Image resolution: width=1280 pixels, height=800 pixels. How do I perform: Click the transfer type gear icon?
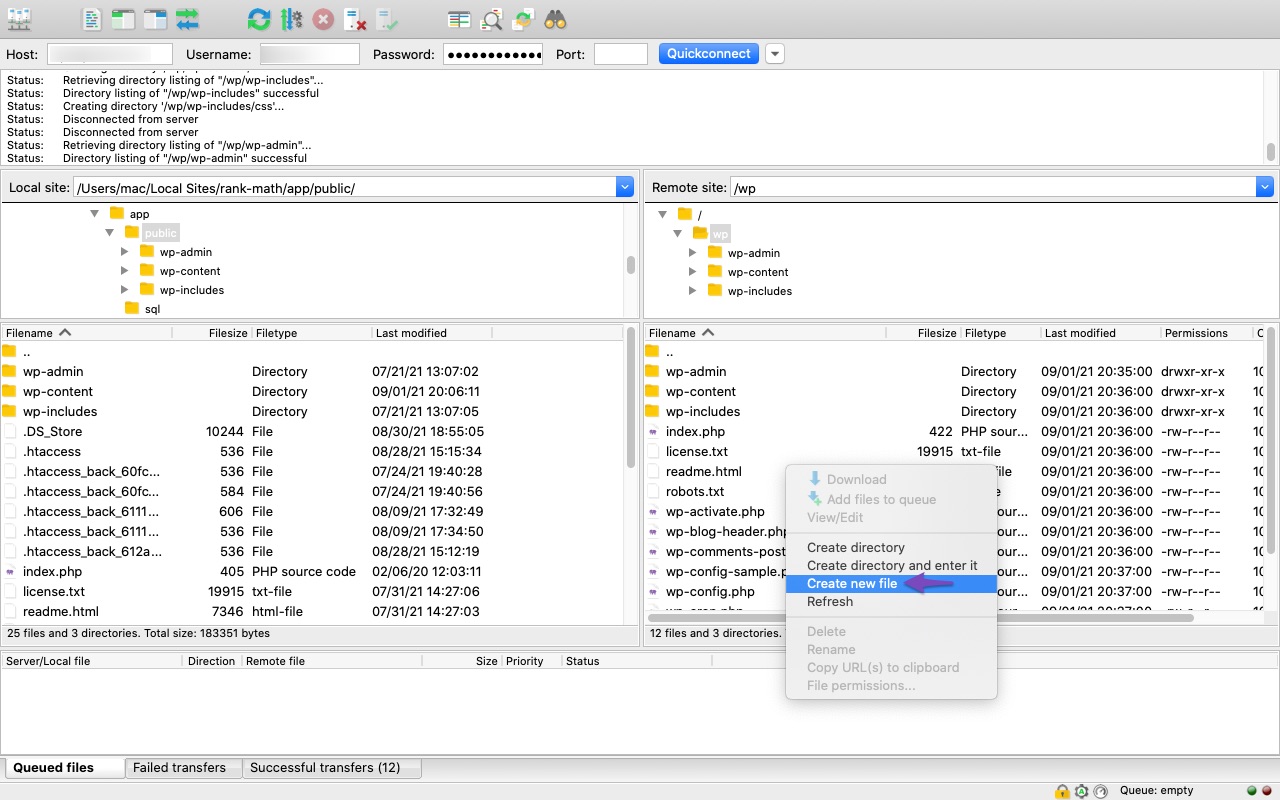pos(1081,791)
